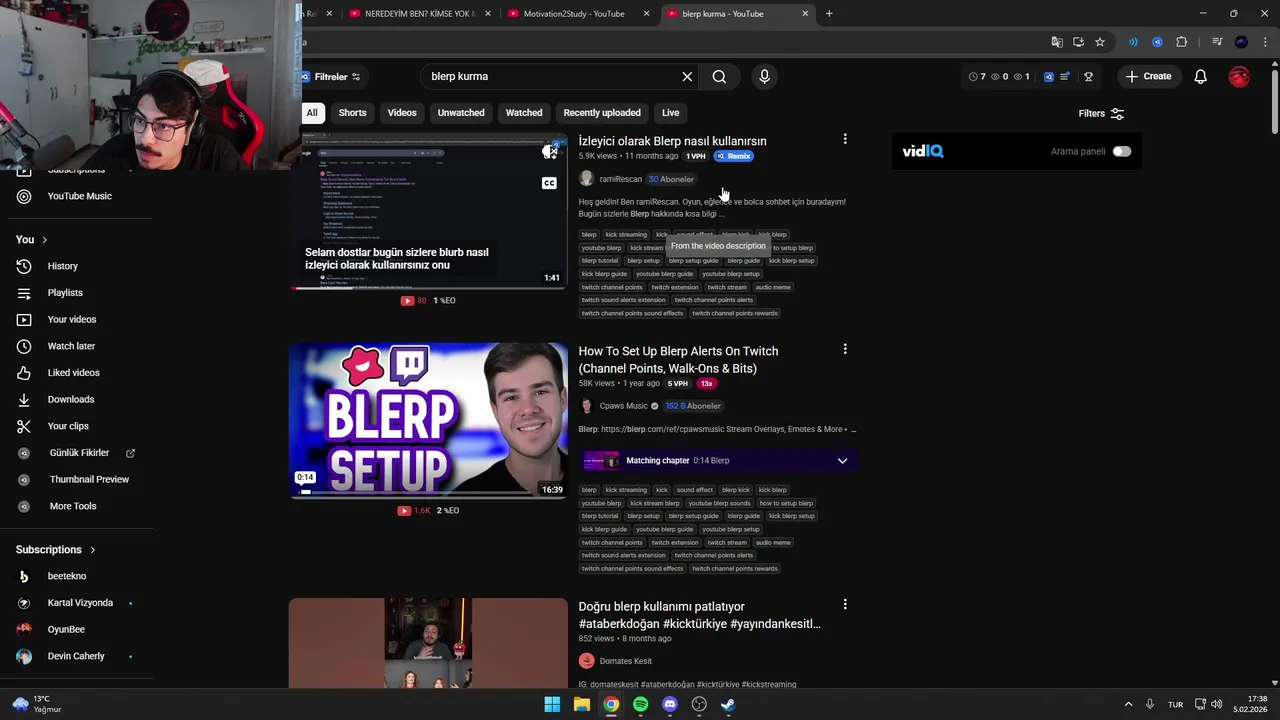Click progress bar under first video thumbnail
Screen dimensions: 1280x720
(428, 288)
